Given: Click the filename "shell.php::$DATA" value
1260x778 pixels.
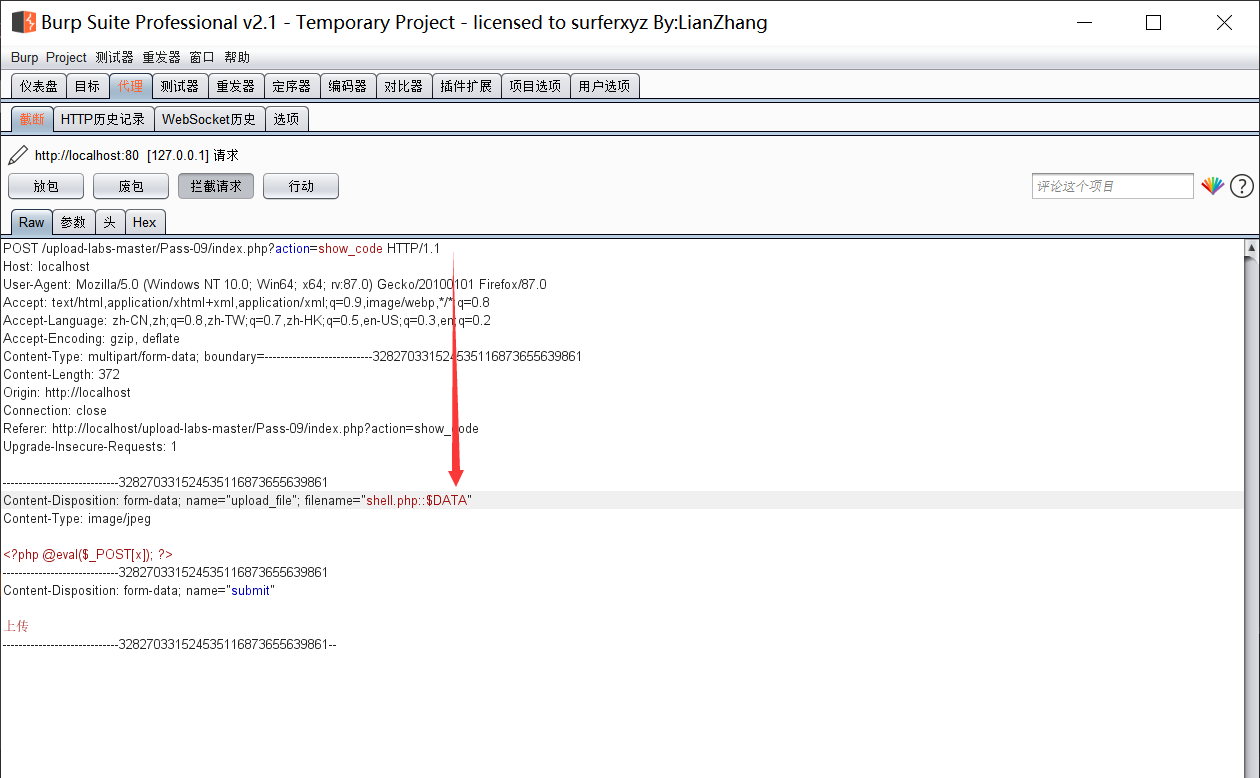Looking at the screenshot, I should point(416,500).
